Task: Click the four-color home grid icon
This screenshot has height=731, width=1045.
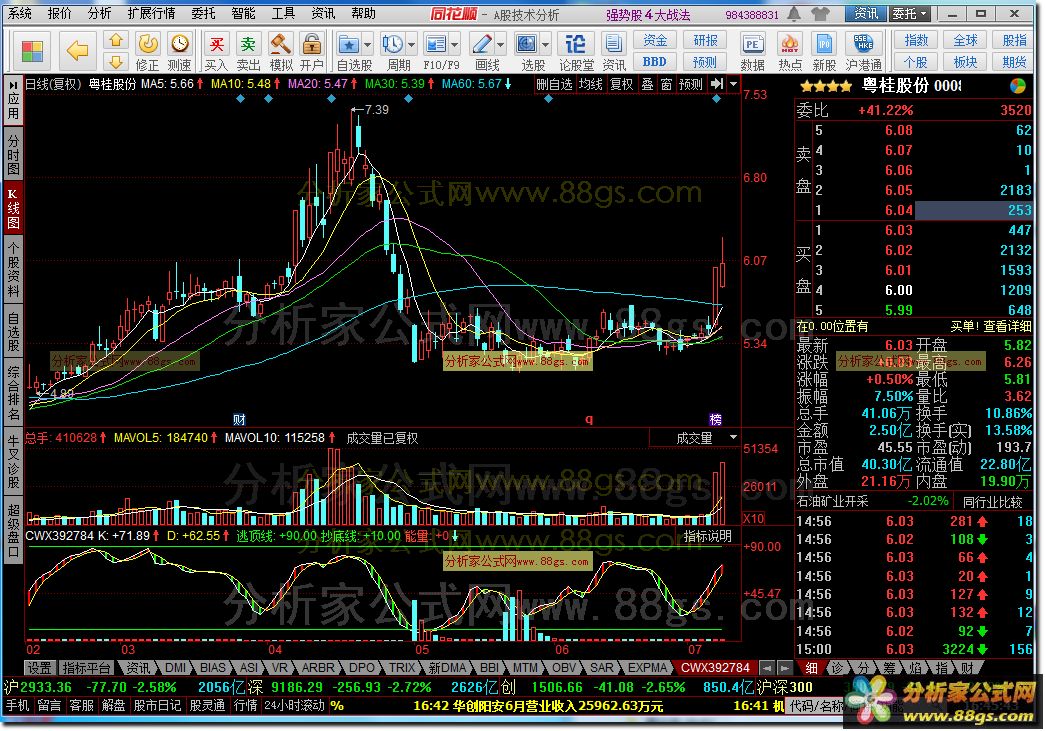Action: pos(32,51)
